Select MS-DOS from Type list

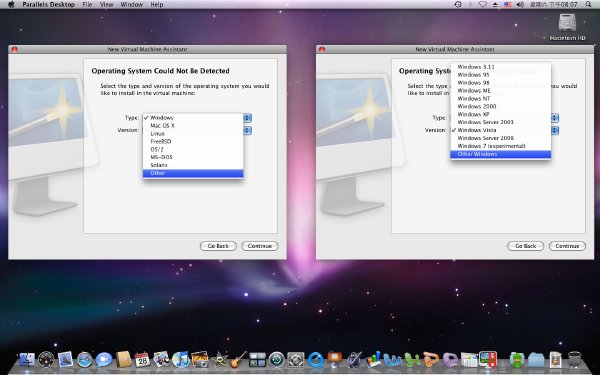[x=193, y=157]
